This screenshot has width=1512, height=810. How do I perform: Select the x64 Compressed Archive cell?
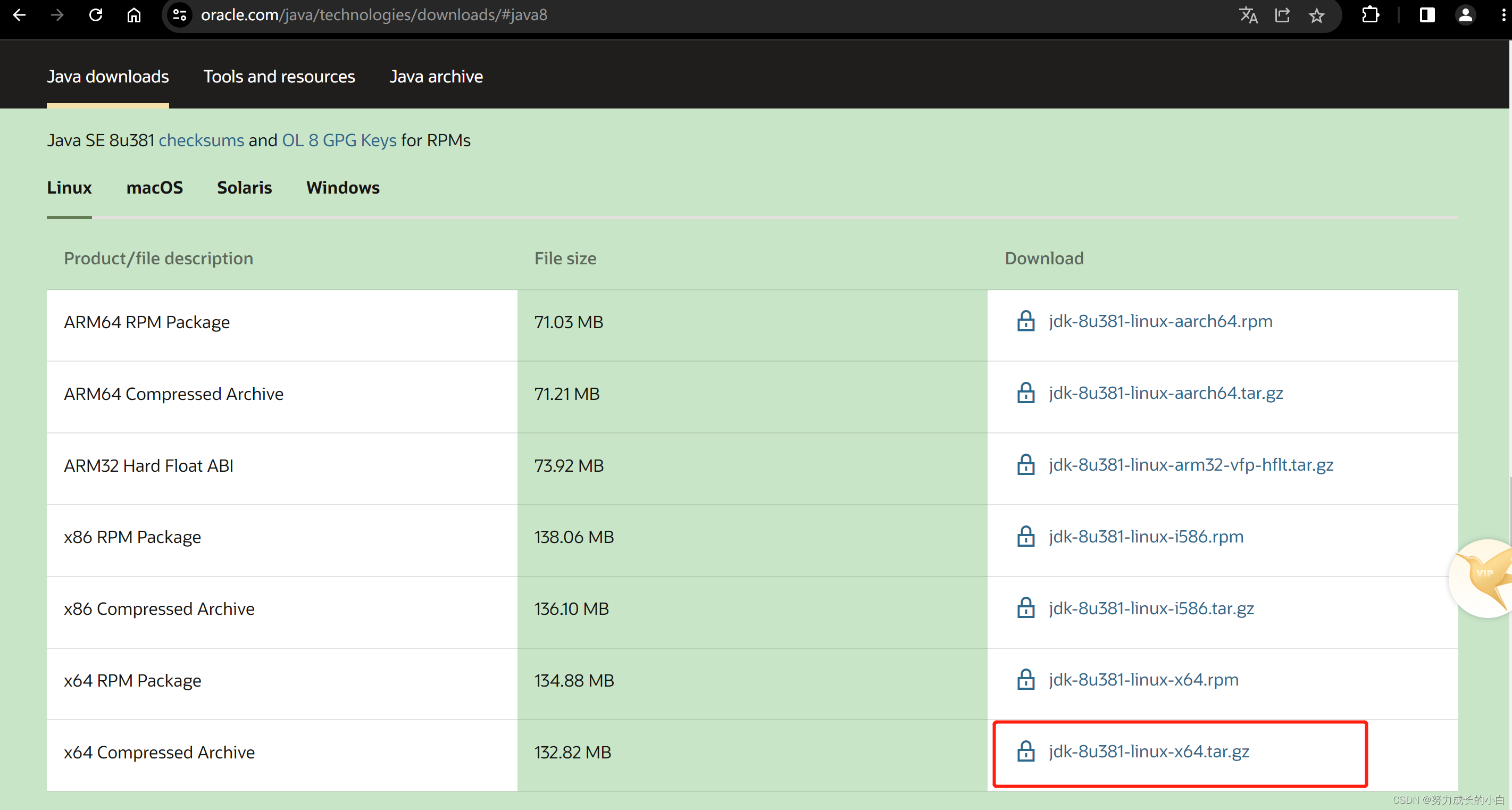coord(282,755)
